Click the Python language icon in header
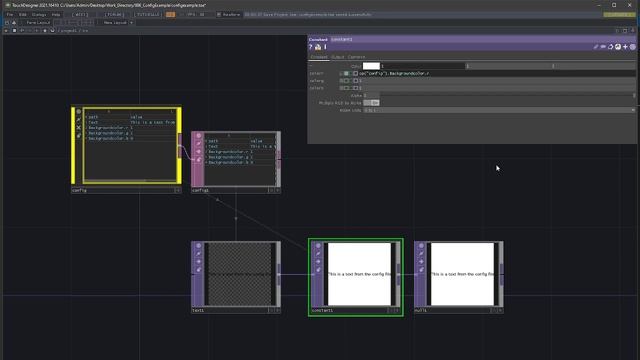This screenshot has width=640, height=360. pyautogui.click(x=618, y=47)
